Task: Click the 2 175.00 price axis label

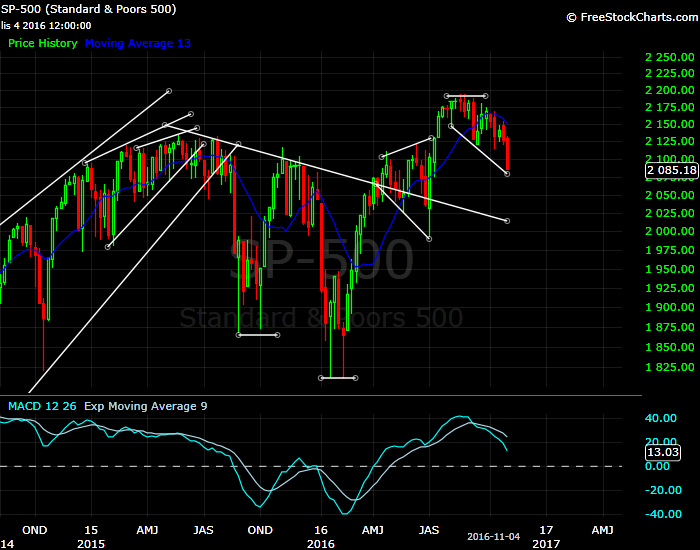Action: click(670, 107)
